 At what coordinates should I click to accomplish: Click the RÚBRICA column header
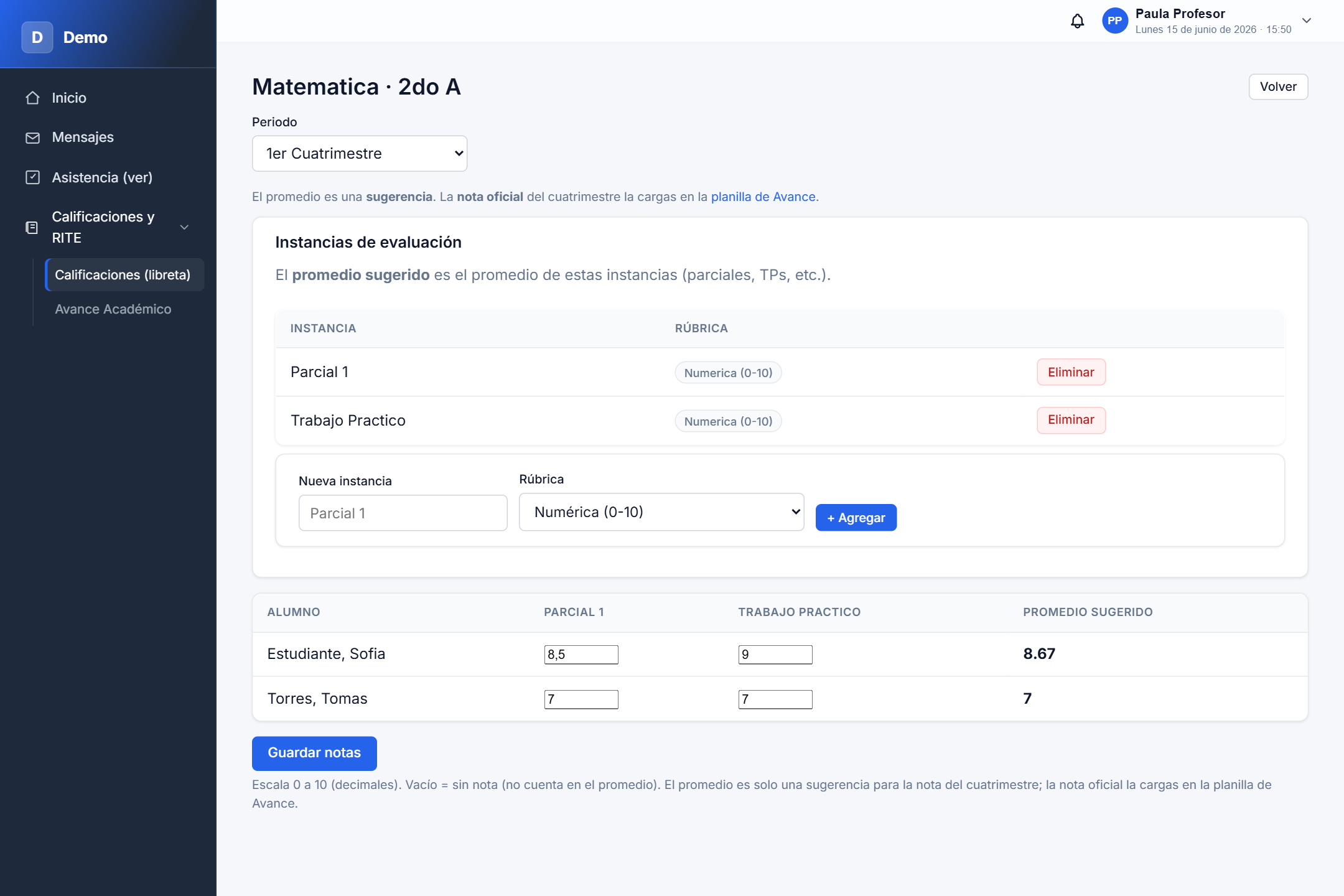click(701, 329)
